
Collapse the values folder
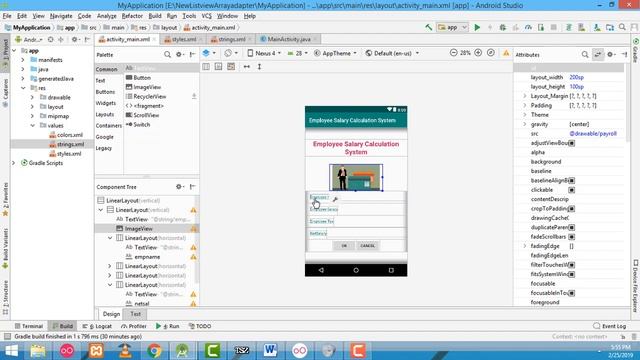tap(32, 126)
